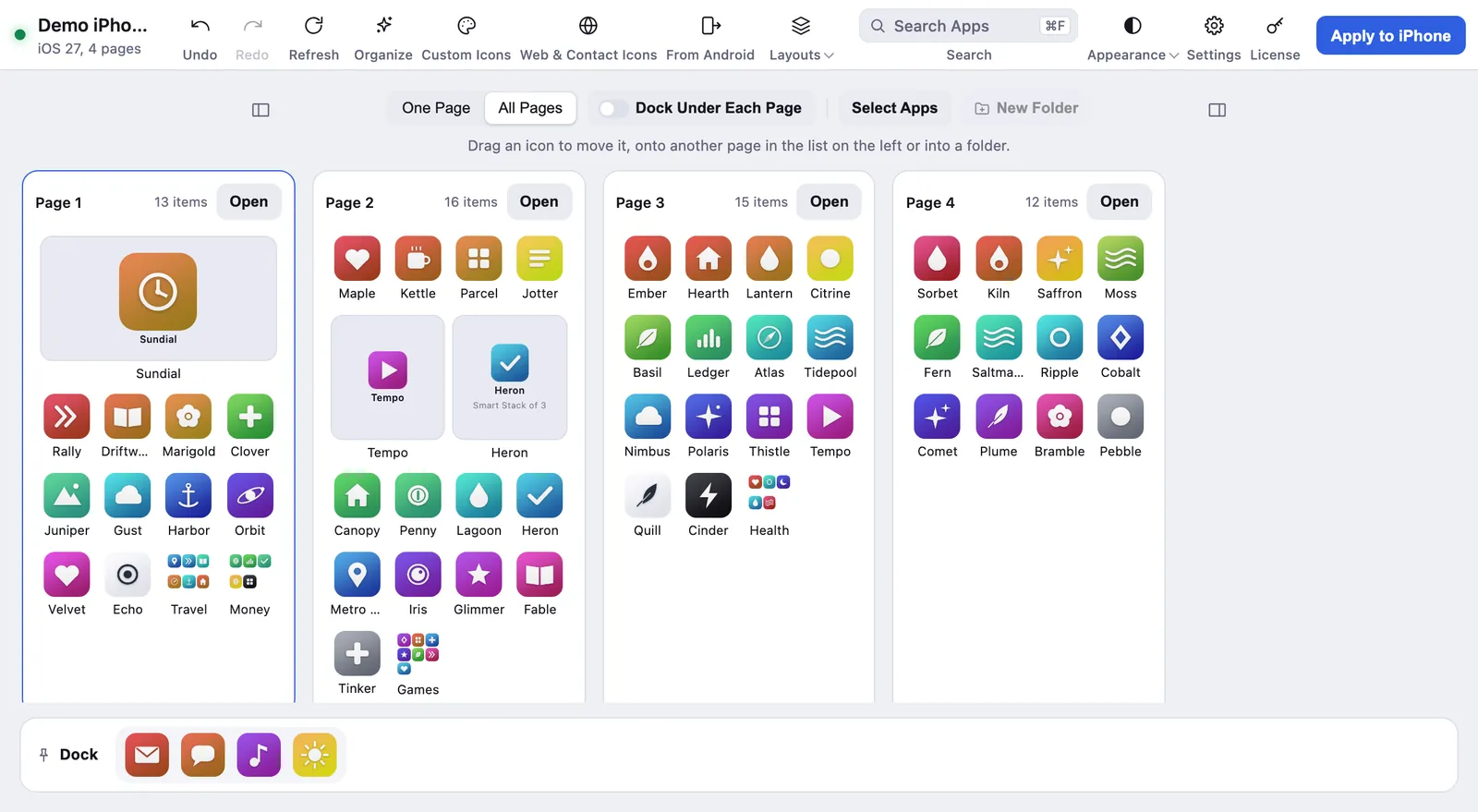Open Custom Icons palette tool
The width and height of the screenshot is (1478, 812).
[466, 26]
